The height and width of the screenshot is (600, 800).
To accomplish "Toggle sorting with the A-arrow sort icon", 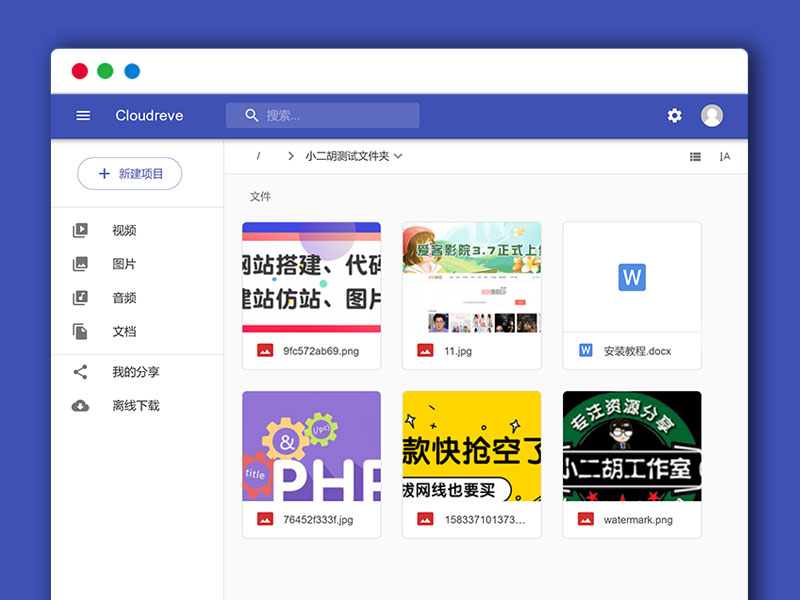I will 724,156.
